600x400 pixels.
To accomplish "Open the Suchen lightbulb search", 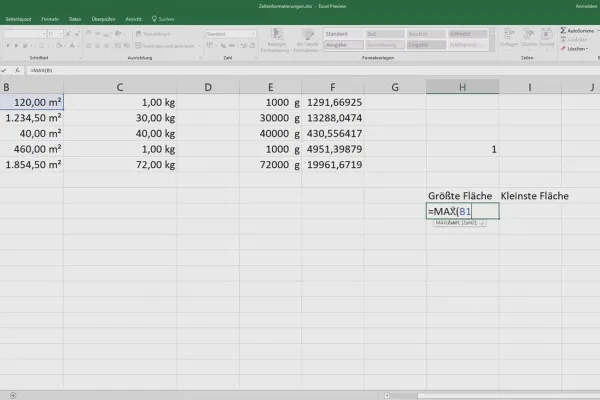I will click(x=163, y=19).
